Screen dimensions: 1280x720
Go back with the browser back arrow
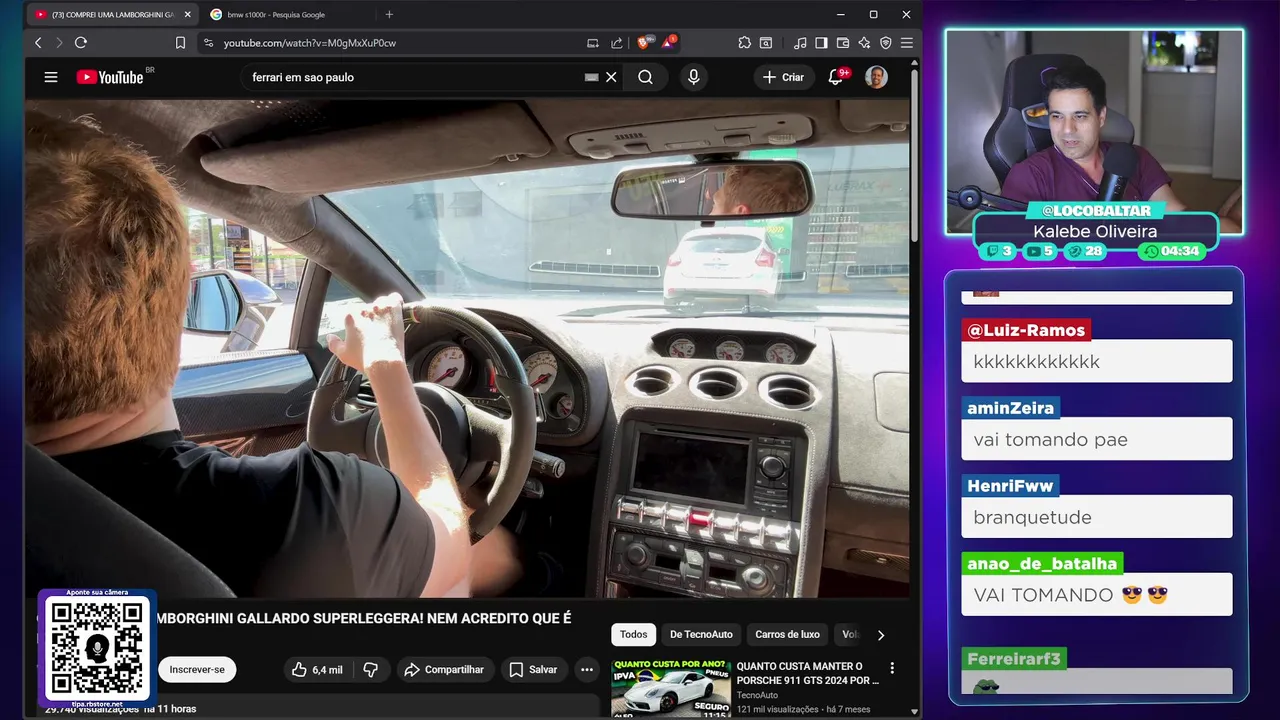coord(38,43)
